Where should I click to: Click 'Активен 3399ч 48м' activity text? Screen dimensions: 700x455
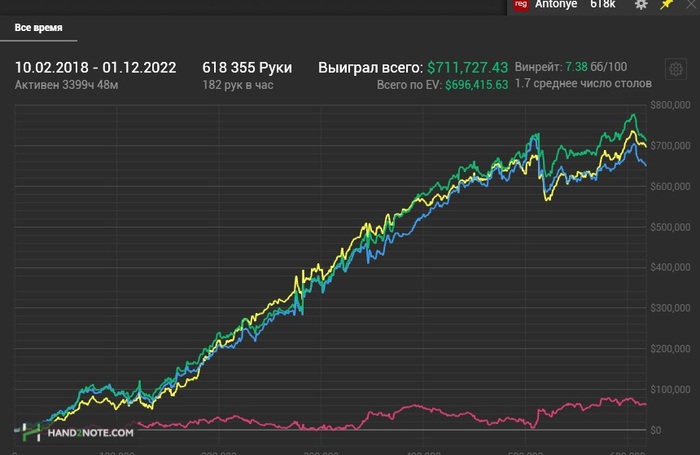coord(67,85)
